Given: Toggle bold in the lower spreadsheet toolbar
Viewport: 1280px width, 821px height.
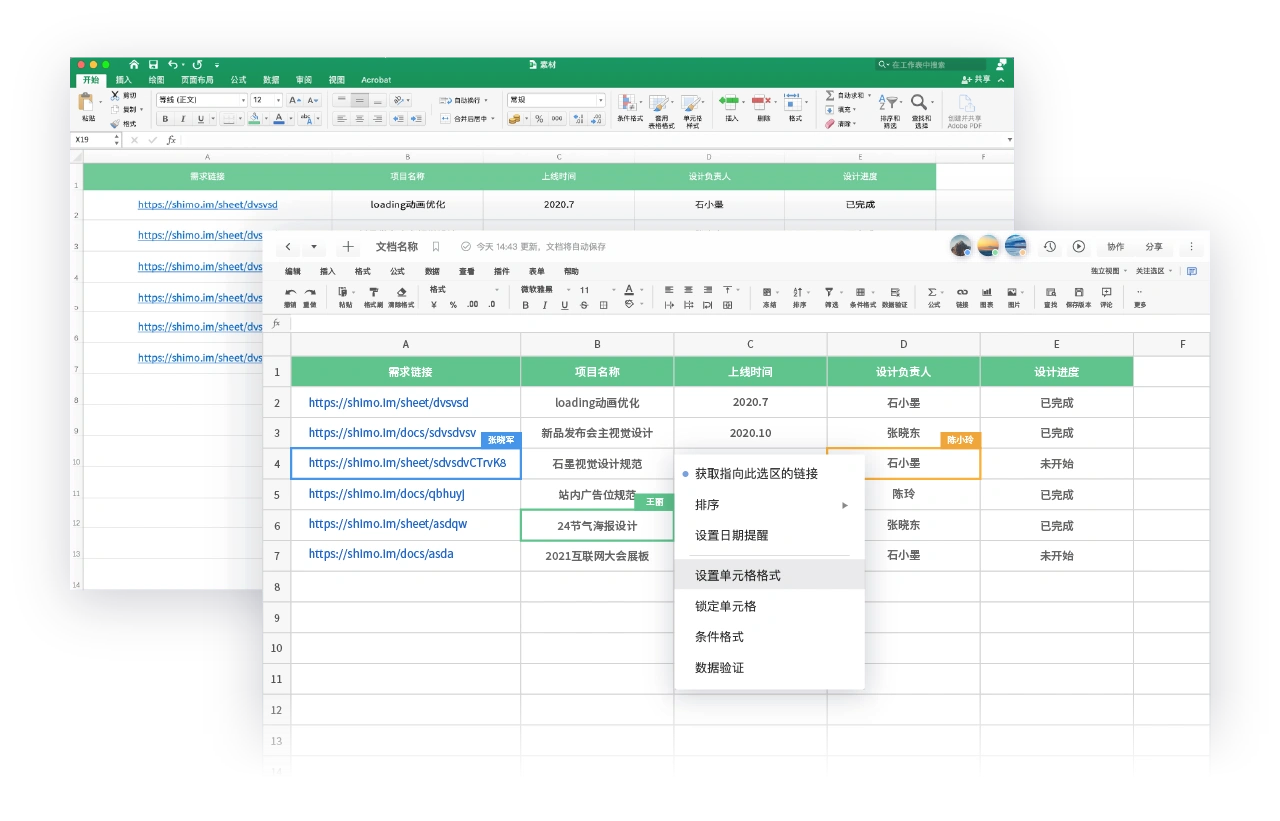Looking at the screenshot, I should (526, 305).
